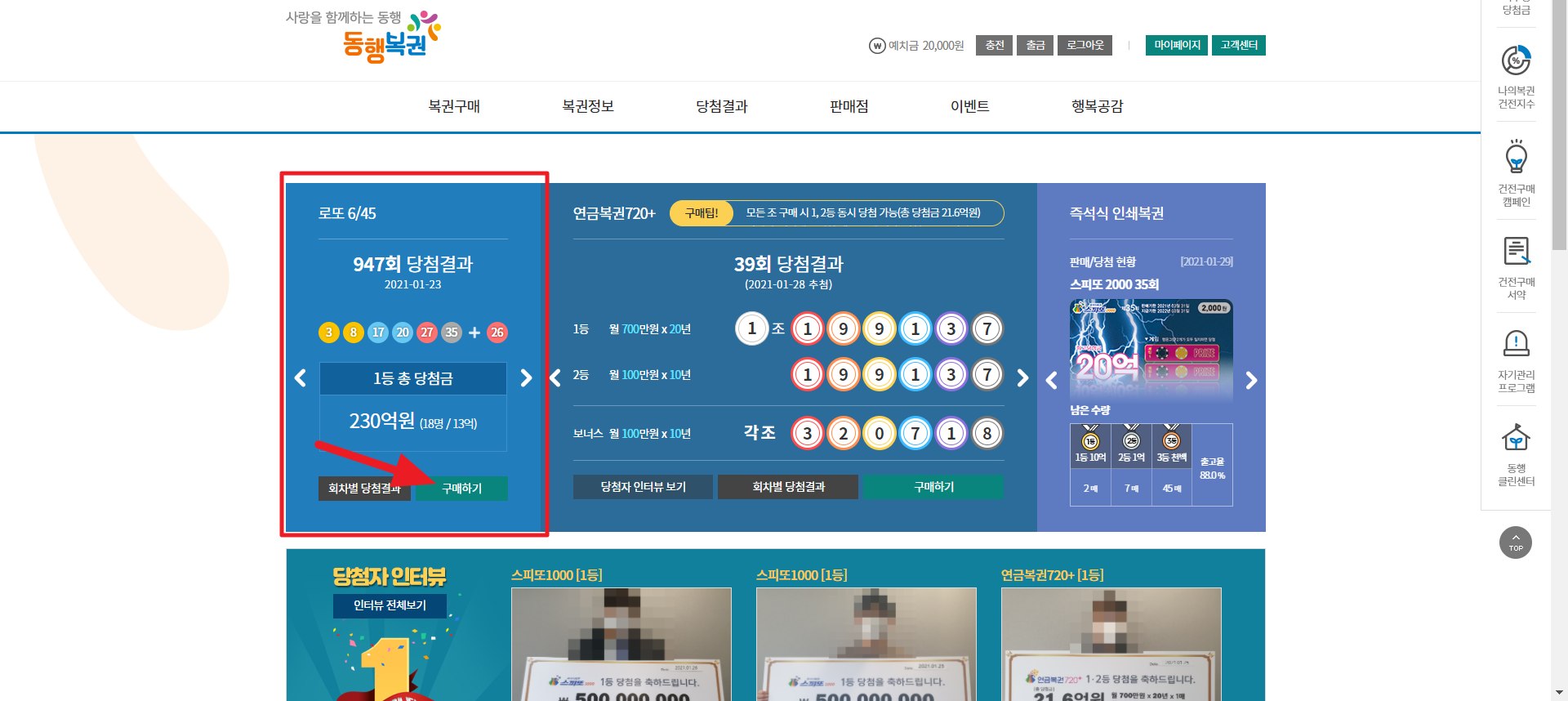Click 회차별 당첨결과 in the 로또 6/45 panel
The height and width of the screenshot is (701, 1568).
pyautogui.click(x=364, y=489)
